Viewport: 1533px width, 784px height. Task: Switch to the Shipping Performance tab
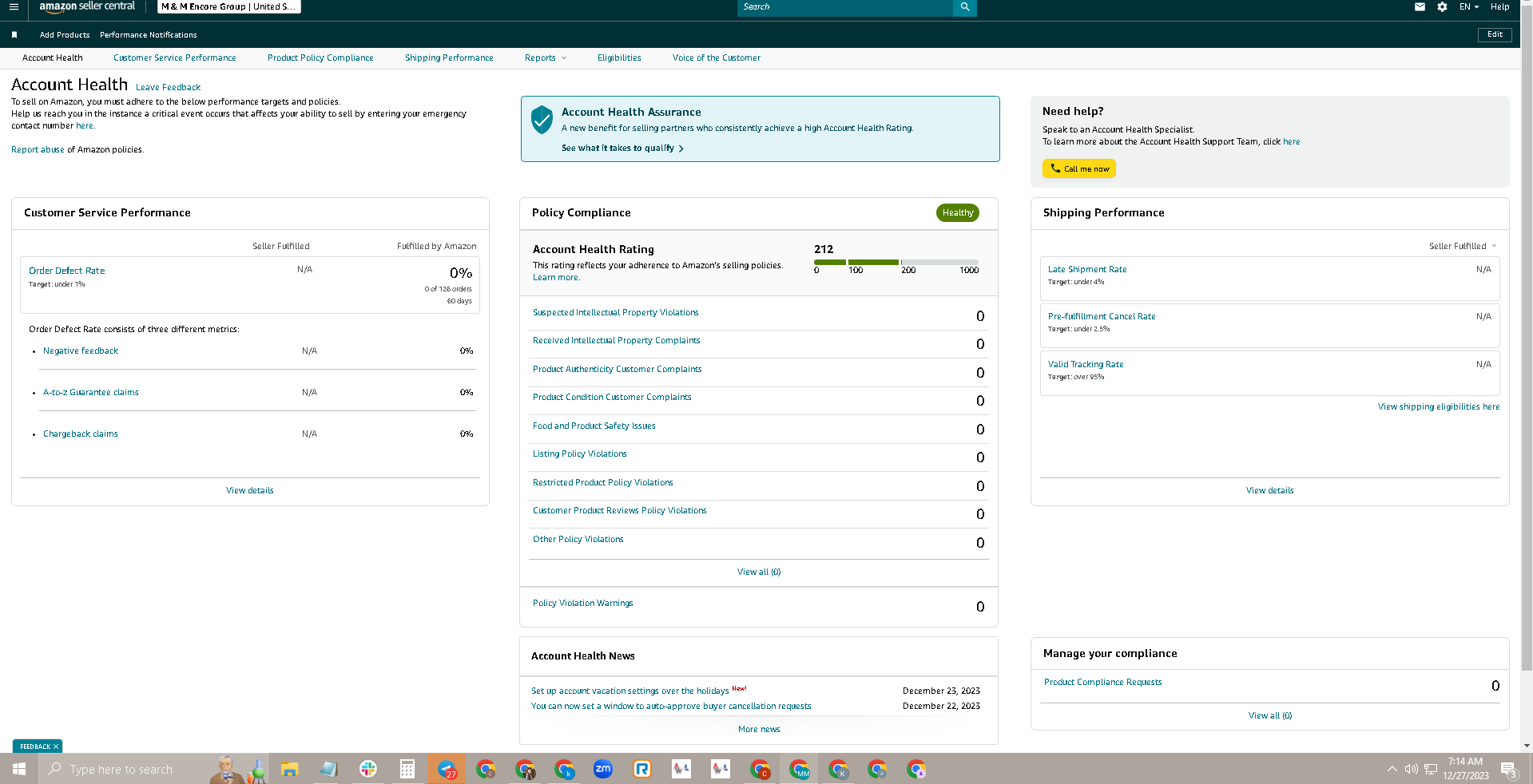(x=449, y=57)
